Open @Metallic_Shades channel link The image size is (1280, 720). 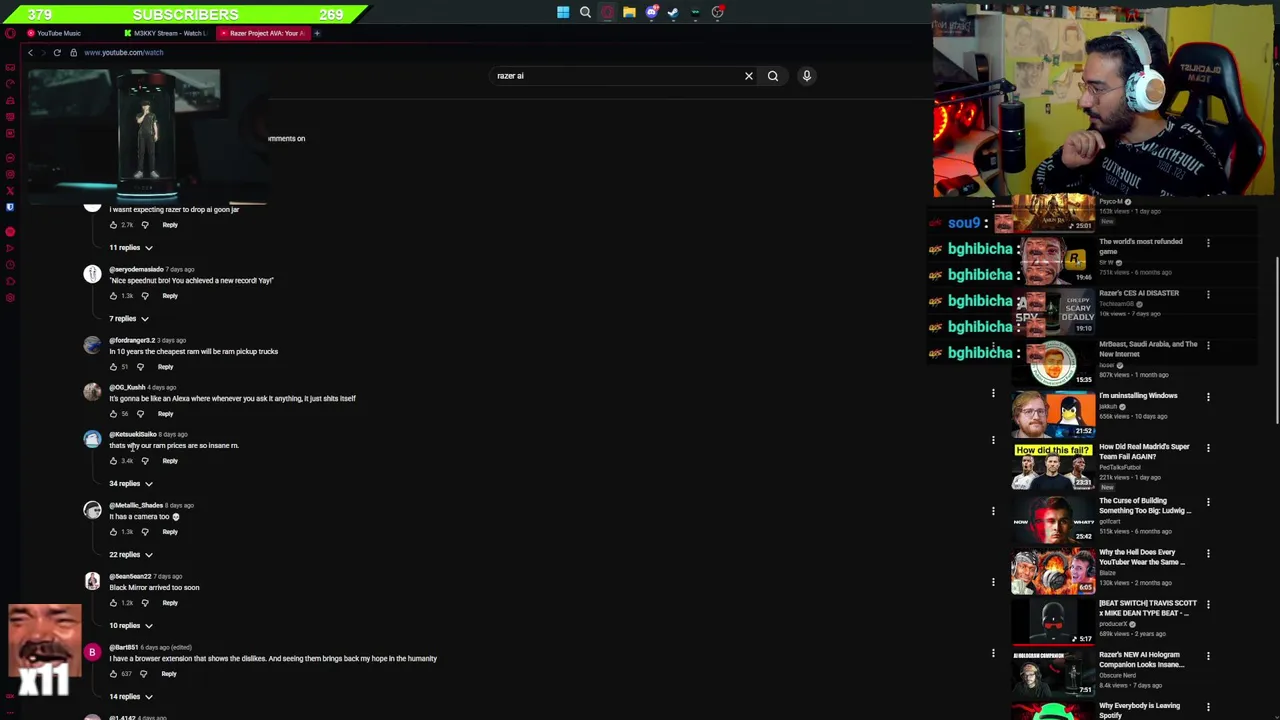[x=136, y=506]
